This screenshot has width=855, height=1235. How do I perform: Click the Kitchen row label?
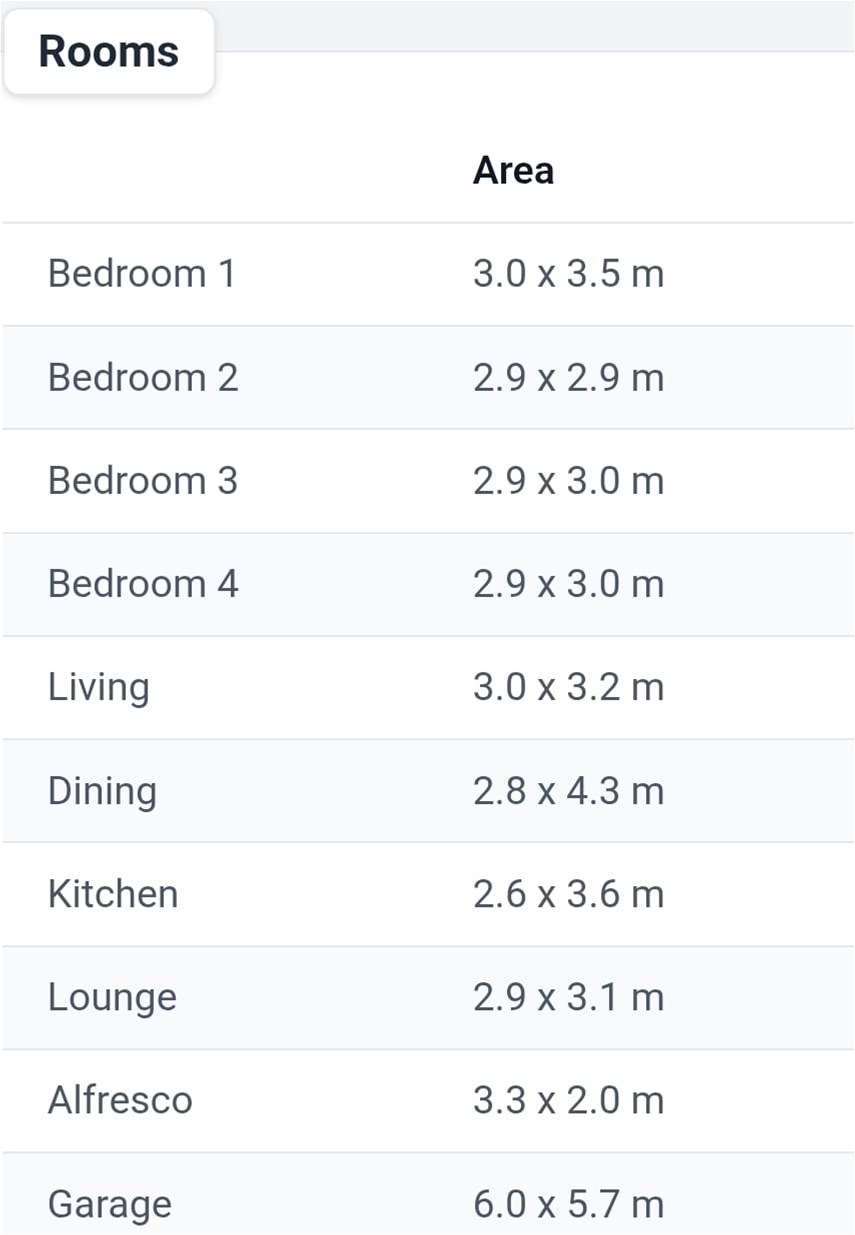pos(113,894)
